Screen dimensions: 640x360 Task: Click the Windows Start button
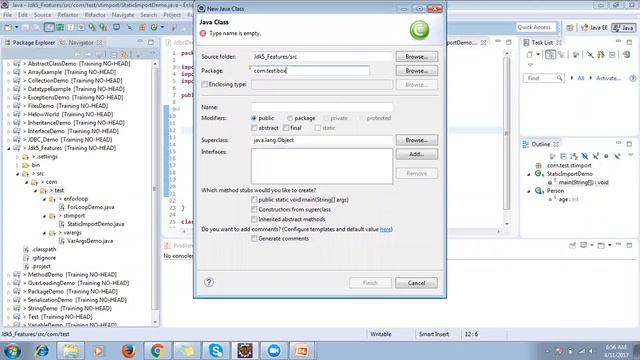click(12, 351)
